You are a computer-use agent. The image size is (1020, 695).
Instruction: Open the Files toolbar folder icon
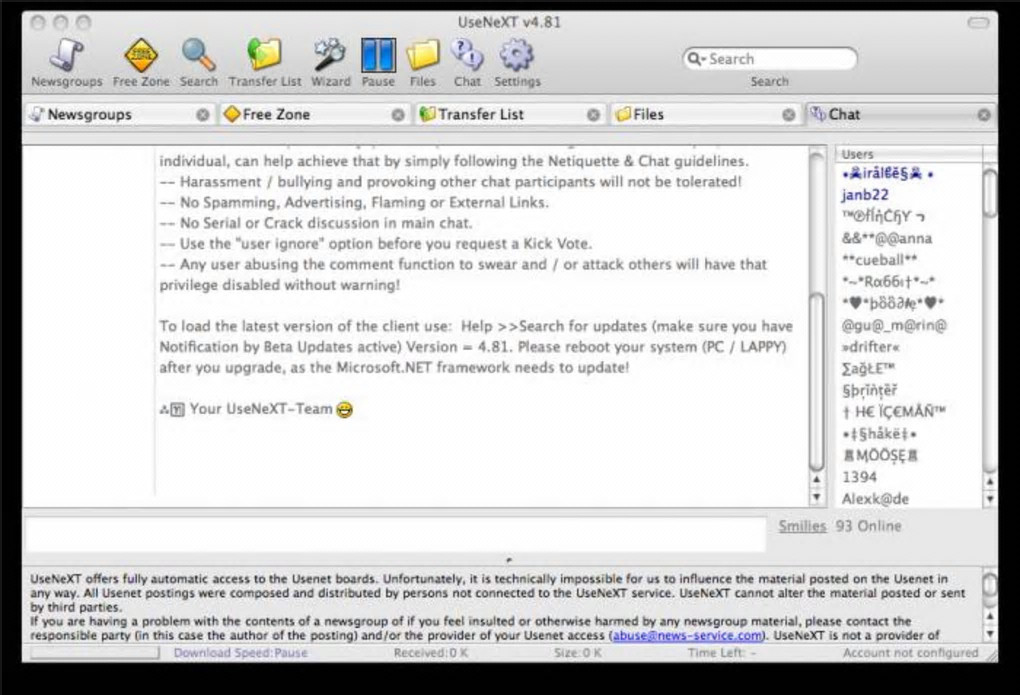coord(423,62)
